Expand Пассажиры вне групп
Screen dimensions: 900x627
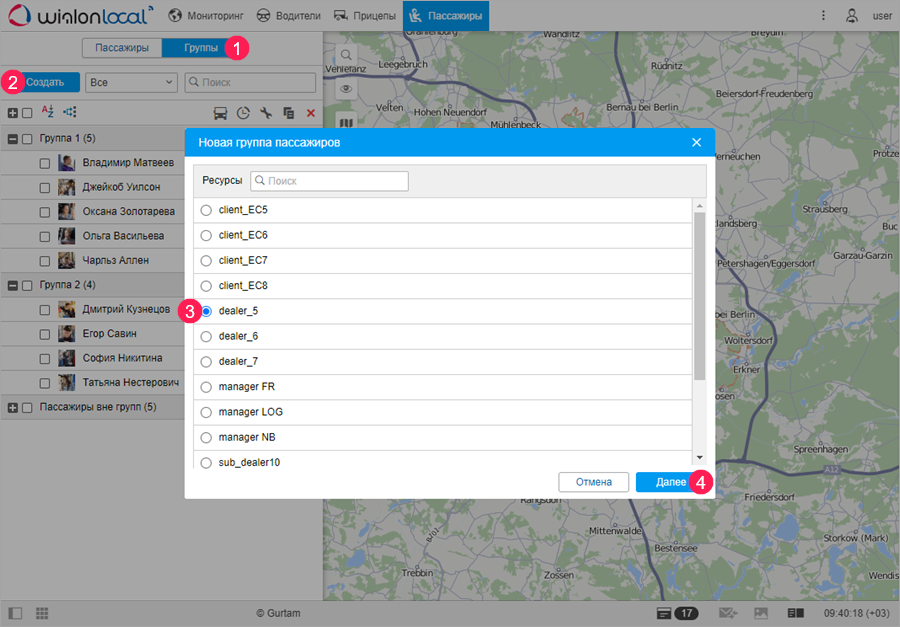pos(13,408)
